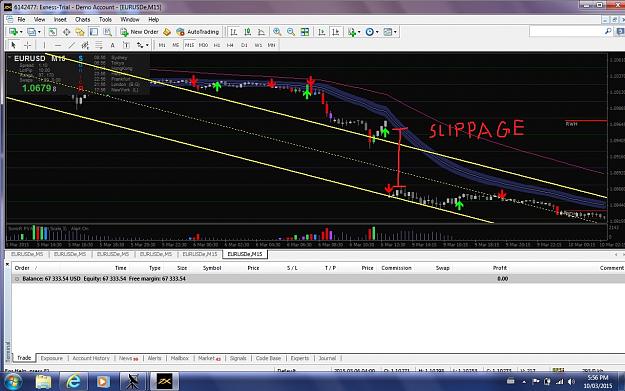This screenshot has height=391, width=625.
Task: Switch chart to M5 timeframe
Action: (x=175, y=45)
